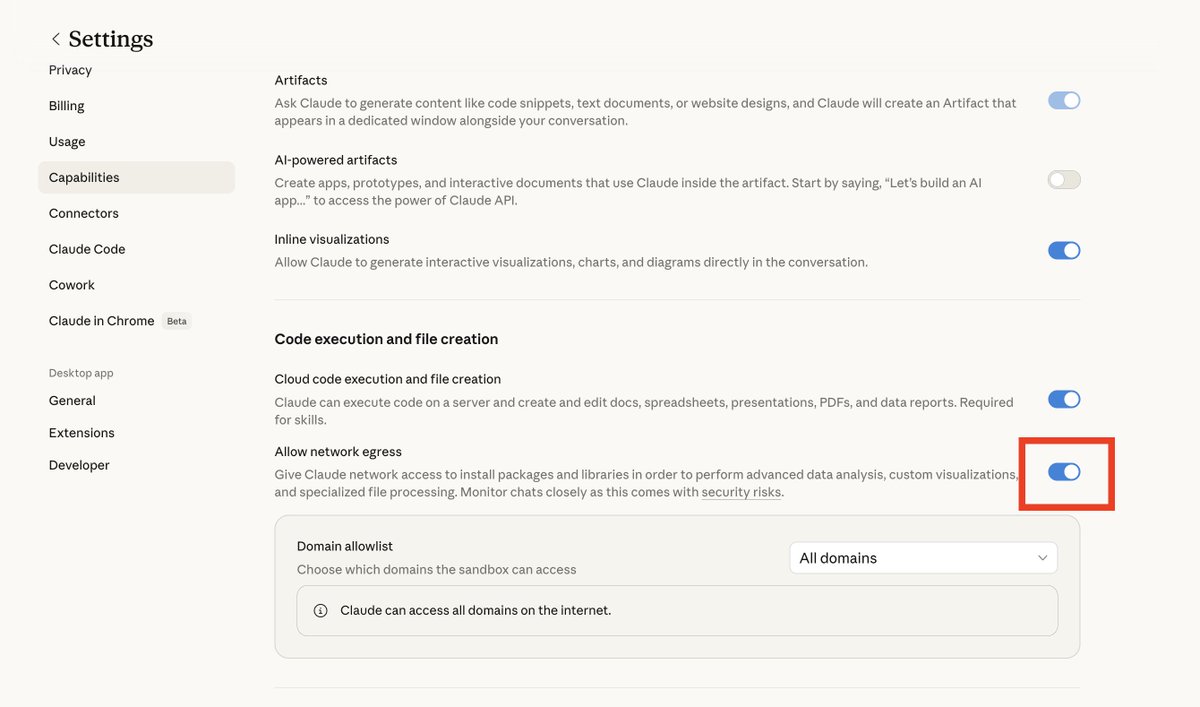Open the Privacy settings section

(x=70, y=70)
